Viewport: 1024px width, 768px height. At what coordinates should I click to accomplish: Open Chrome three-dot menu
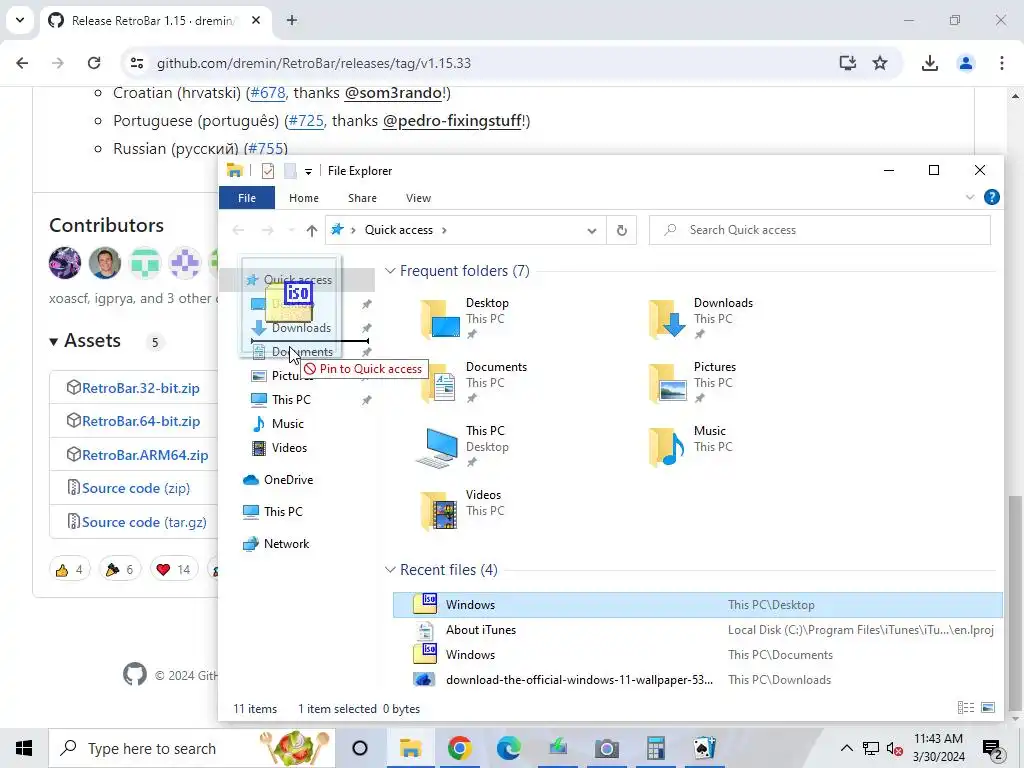point(1002,63)
